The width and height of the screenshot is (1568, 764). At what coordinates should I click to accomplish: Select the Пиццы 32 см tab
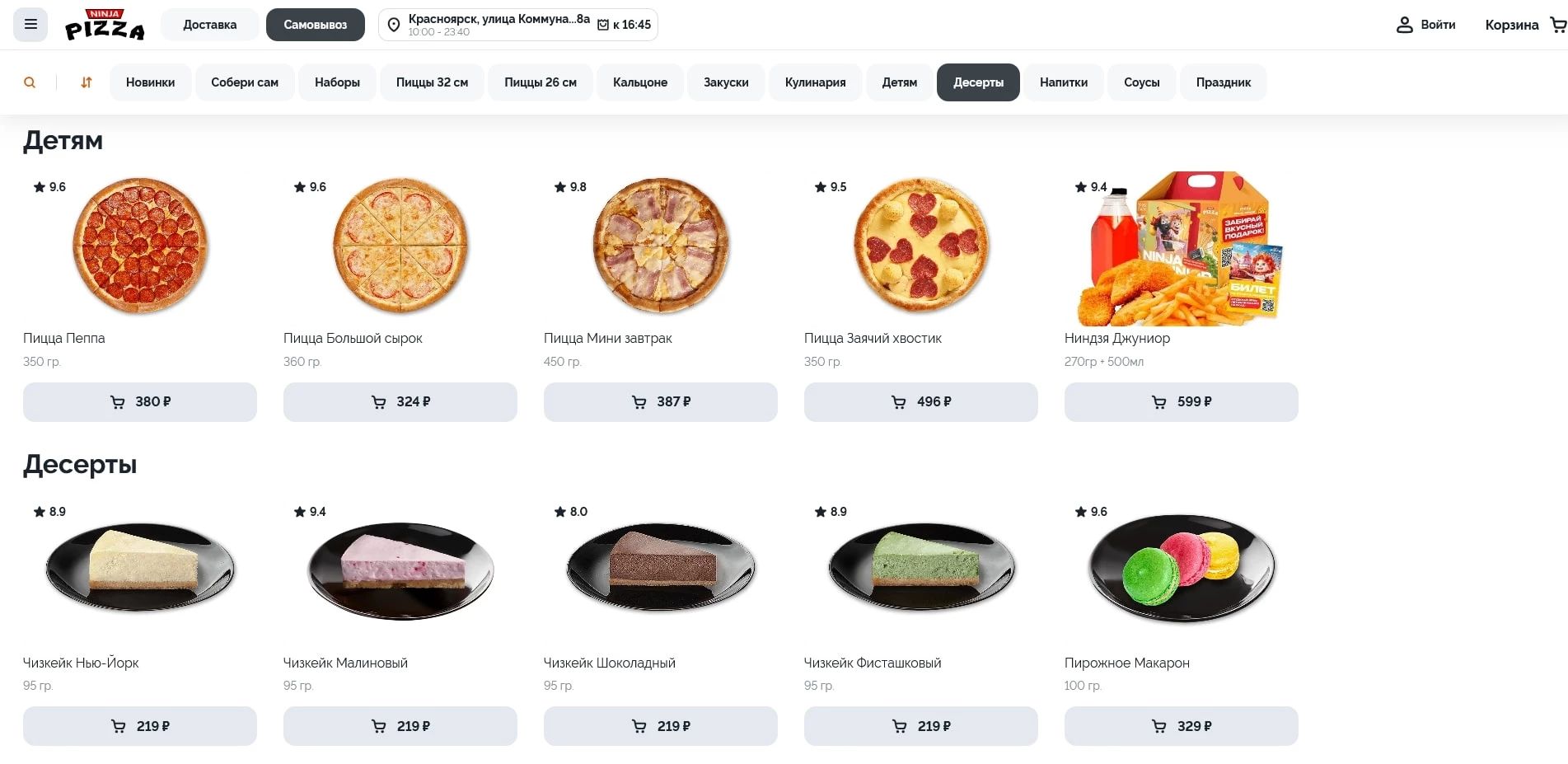tap(432, 82)
